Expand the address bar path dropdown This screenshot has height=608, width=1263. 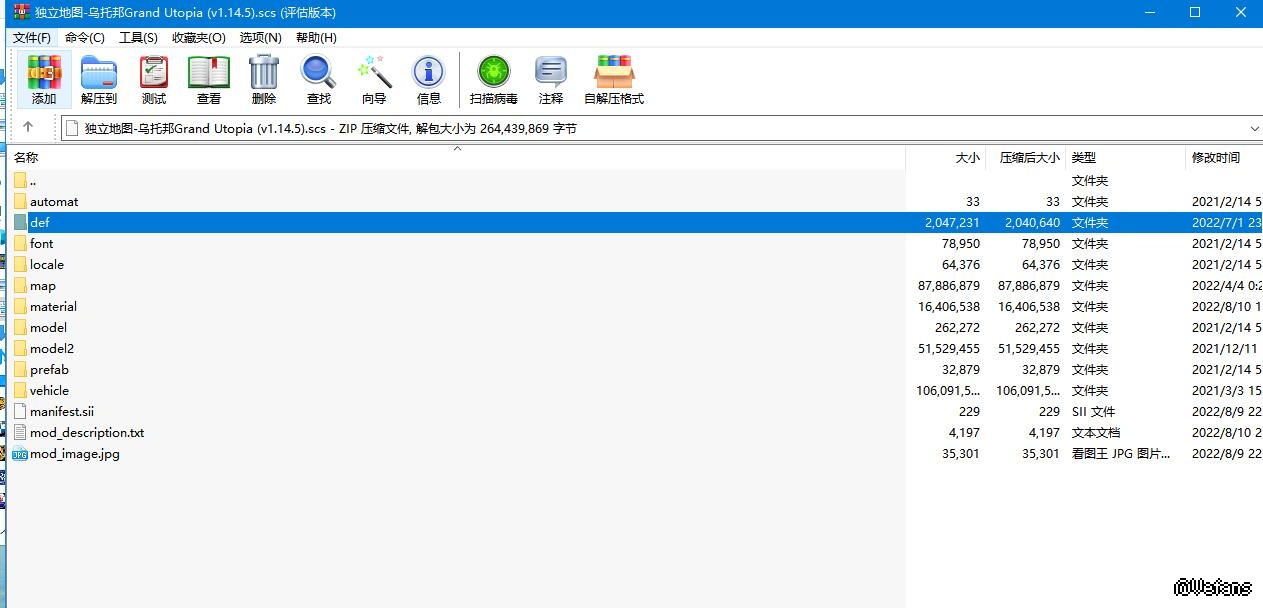[1254, 129]
